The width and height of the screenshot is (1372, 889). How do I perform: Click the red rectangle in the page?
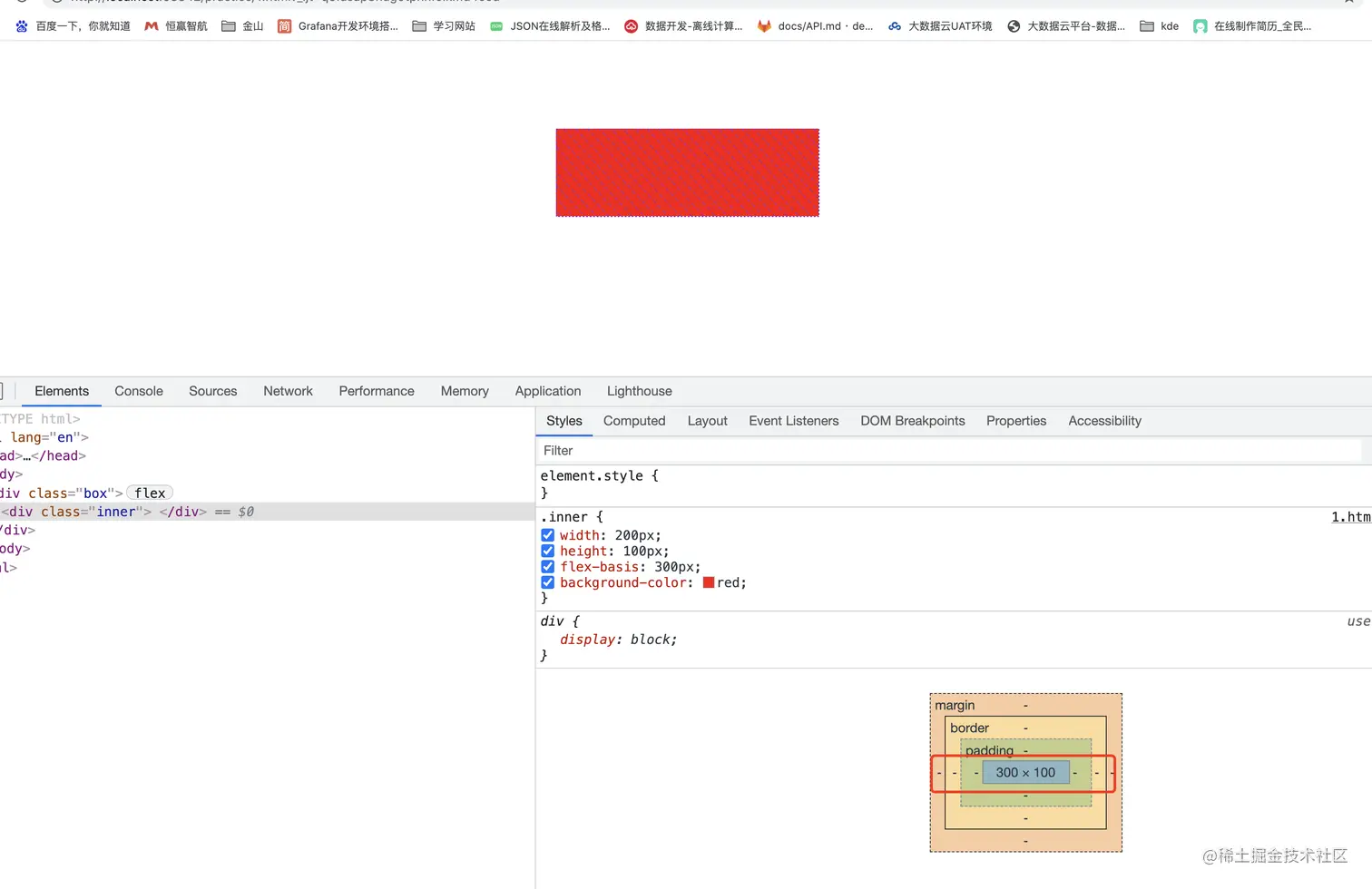(687, 172)
